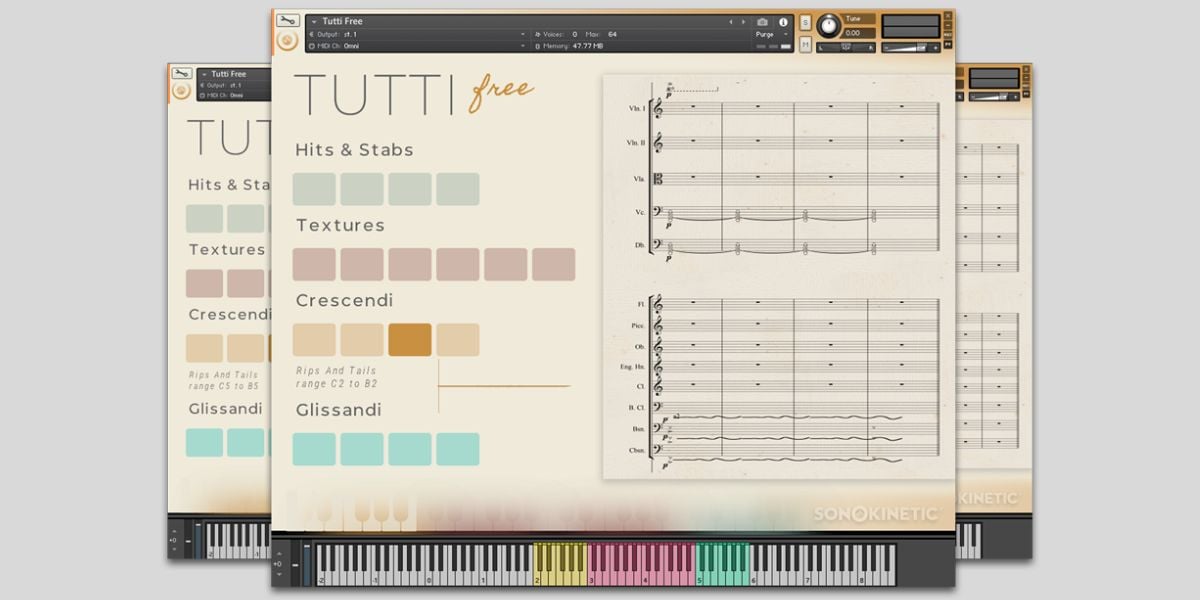Trigger the fourth Hits & Stabs pad
This screenshot has width=1200, height=600.
(x=458, y=189)
